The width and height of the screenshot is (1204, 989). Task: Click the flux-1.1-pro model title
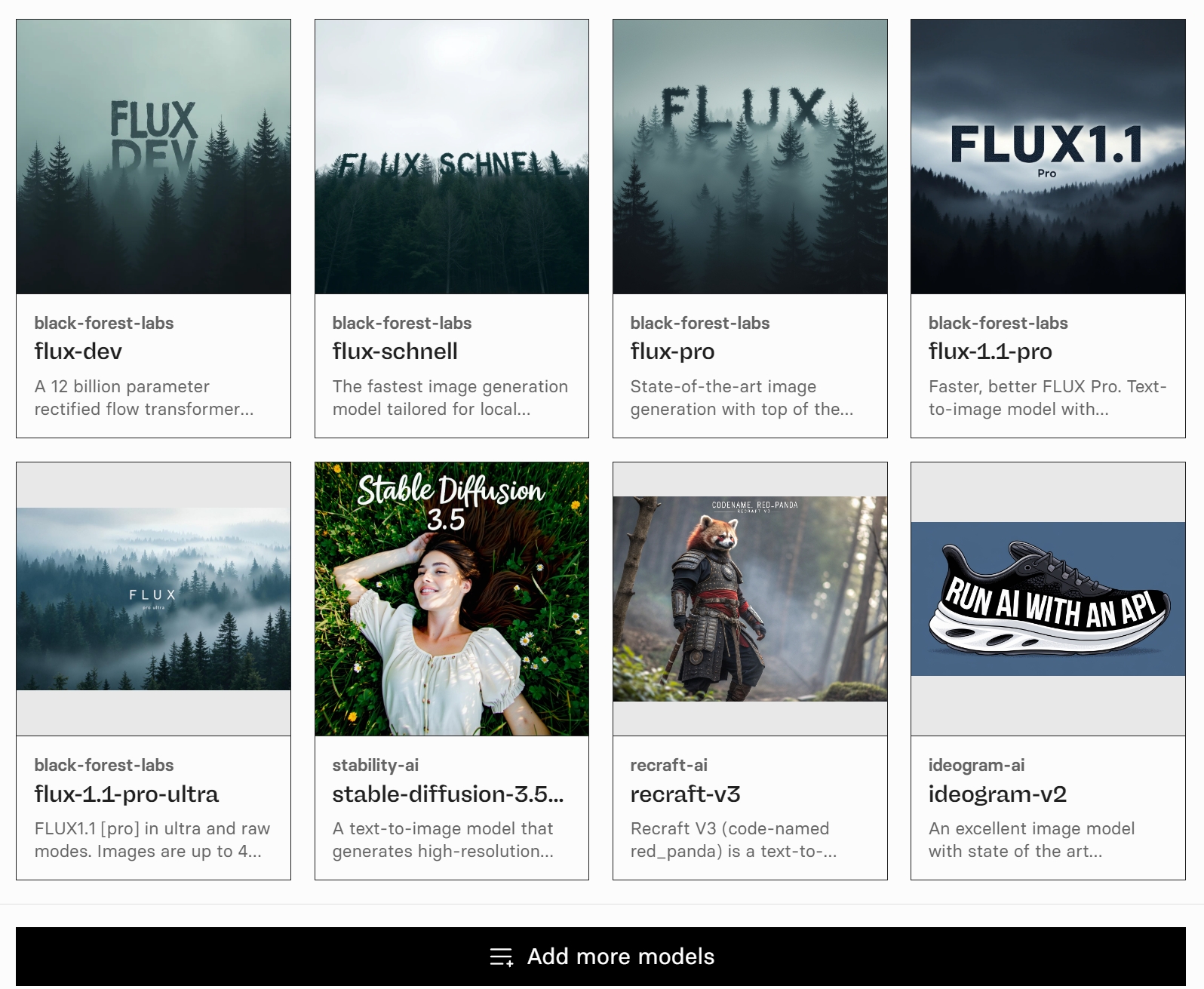(991, 352)
